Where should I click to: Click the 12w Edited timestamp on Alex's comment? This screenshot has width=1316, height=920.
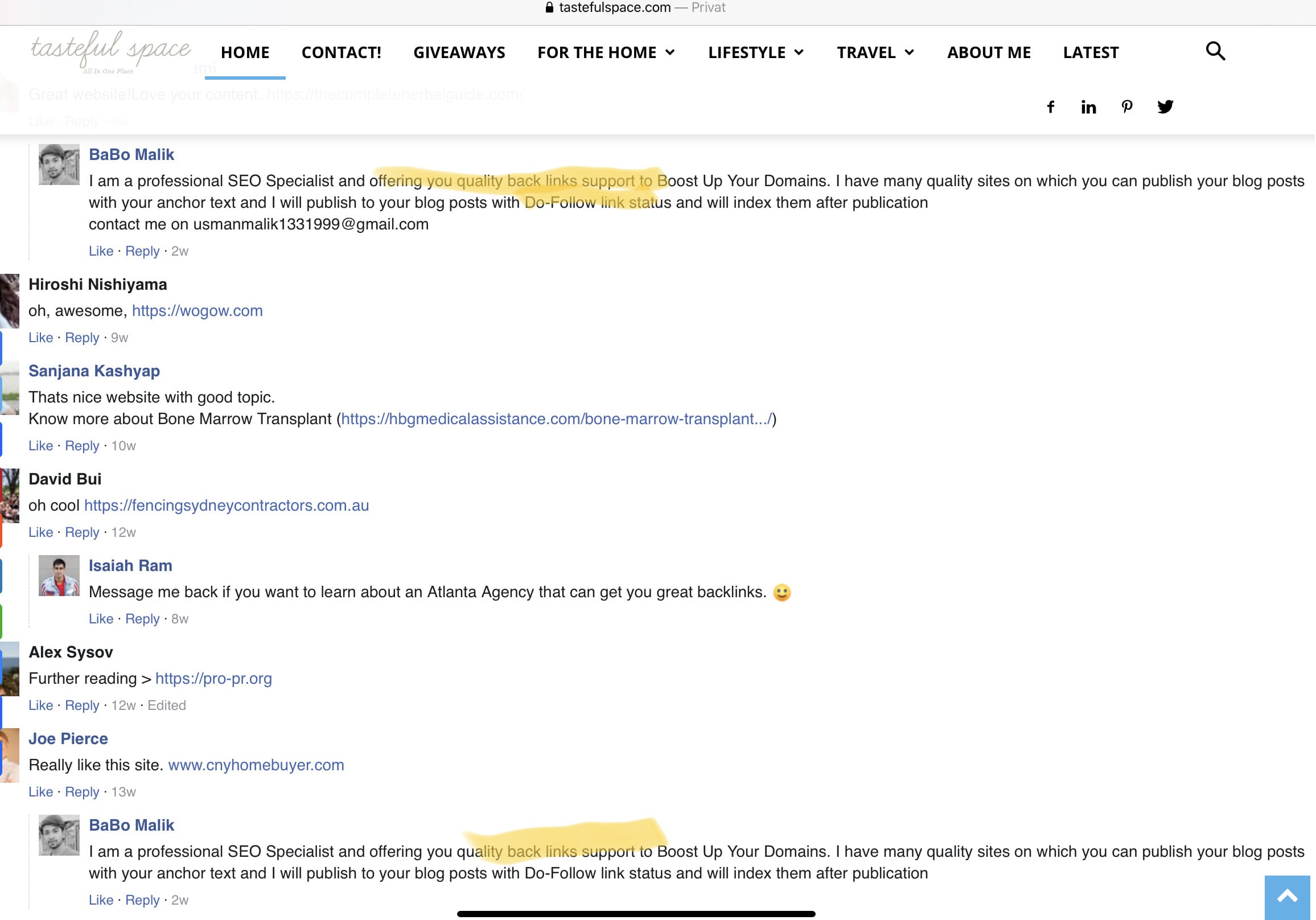click(x=149, y=705)
